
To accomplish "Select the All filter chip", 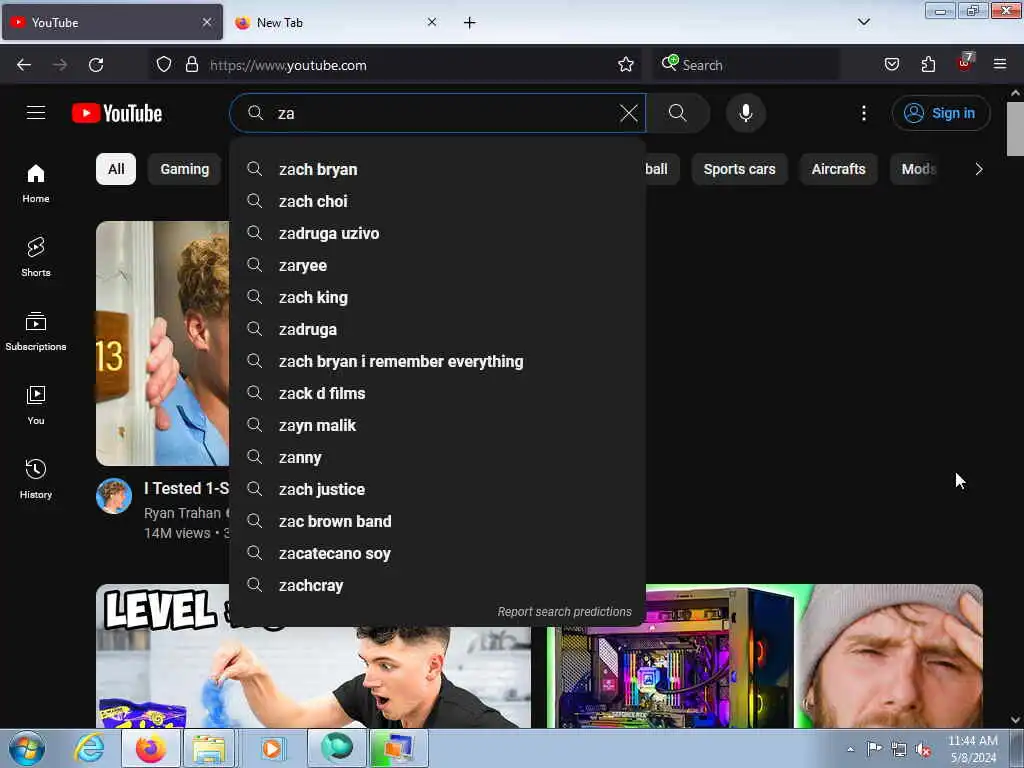I will coord(116,169).
